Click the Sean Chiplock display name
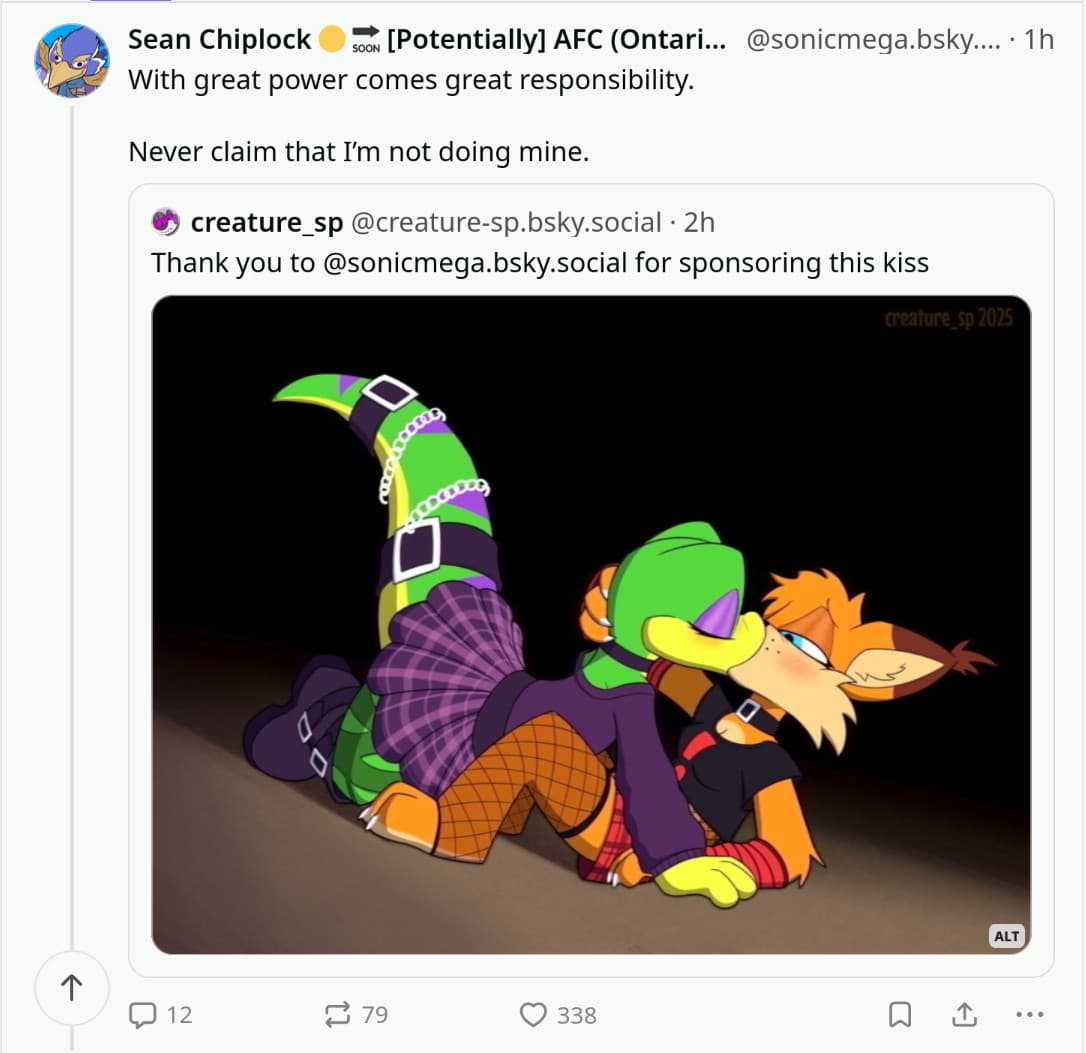Viewport: 1086px width, 1053px height. point(220,40)
